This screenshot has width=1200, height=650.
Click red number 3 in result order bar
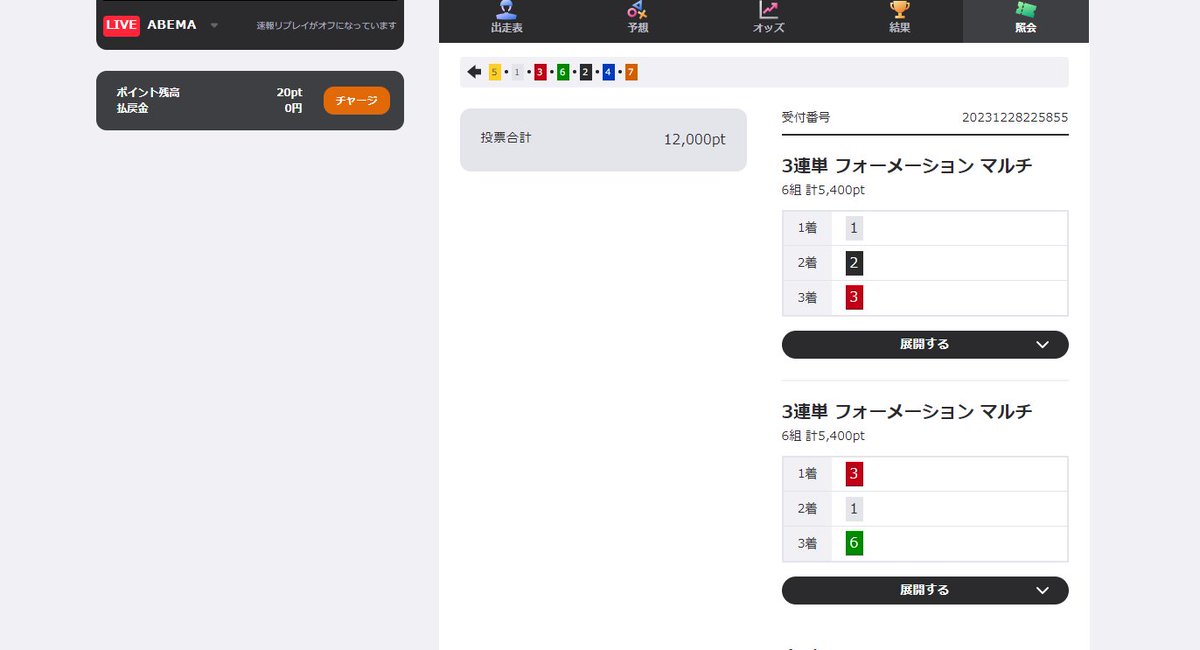(x=540, y=72)
